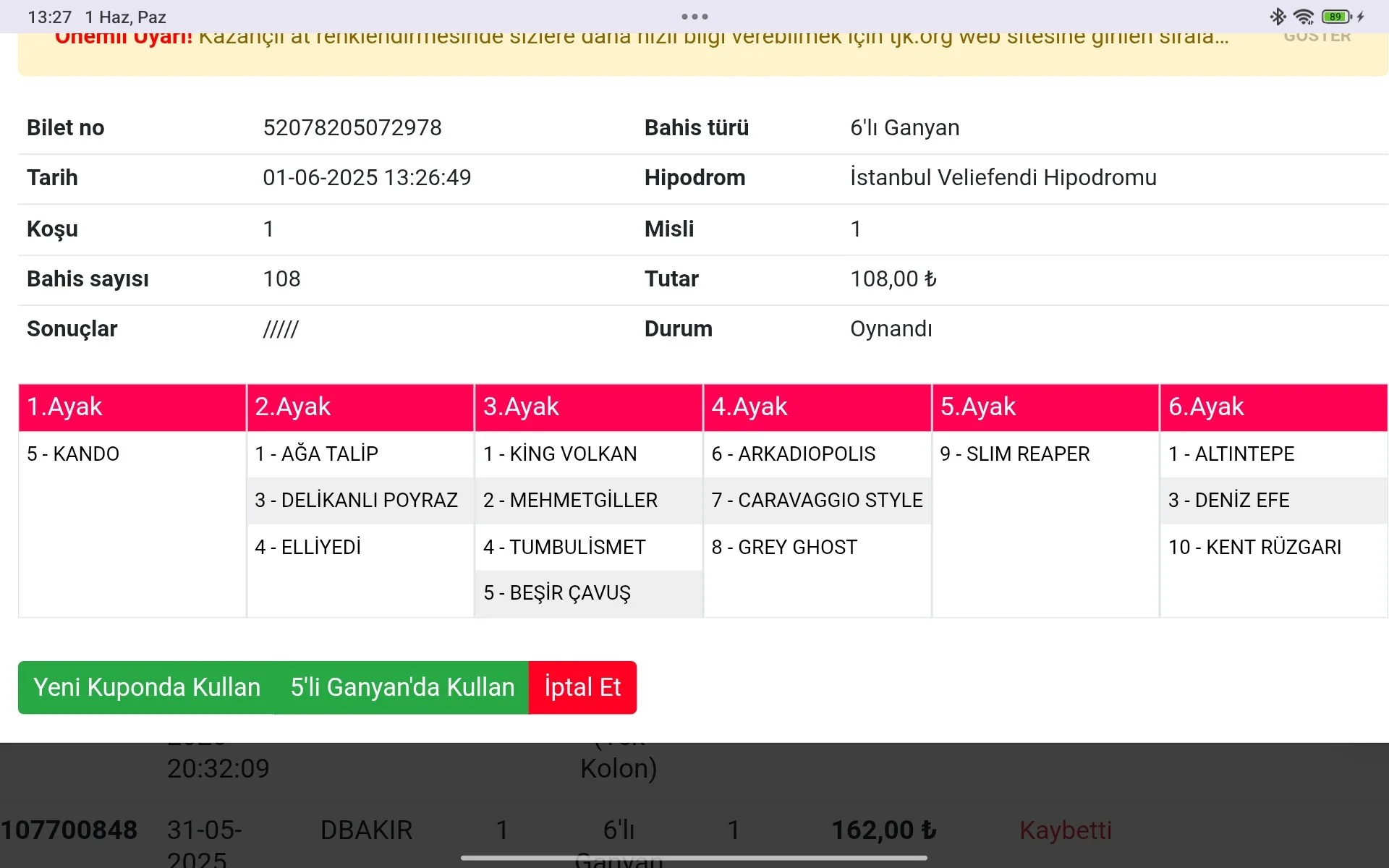
Task: Tap the Wi-Fi status icon
Action: pos(1304,17)
